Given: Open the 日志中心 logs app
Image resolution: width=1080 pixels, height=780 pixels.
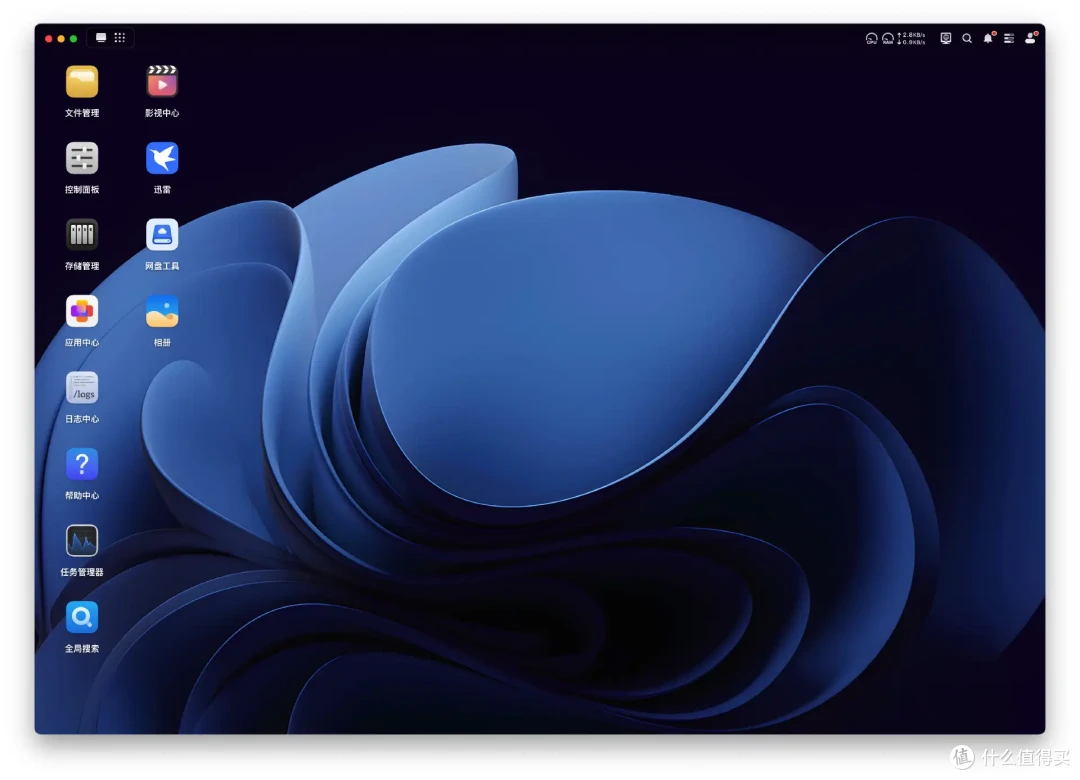Looking at the screenshot, I should pos(82,389).
